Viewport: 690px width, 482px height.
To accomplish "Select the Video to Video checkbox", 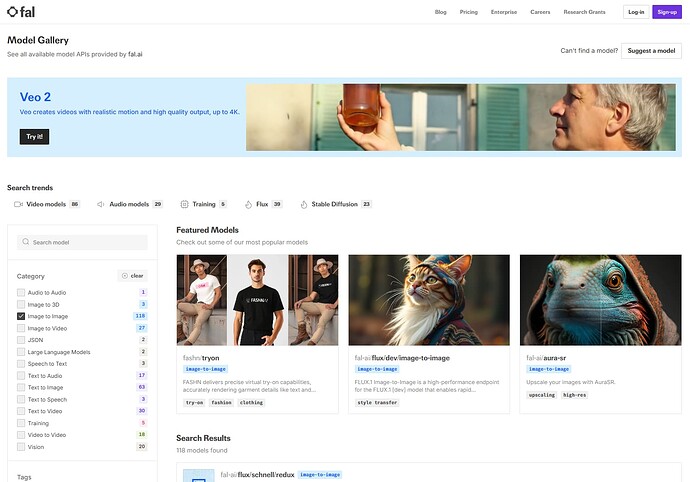I will (21, 435).
